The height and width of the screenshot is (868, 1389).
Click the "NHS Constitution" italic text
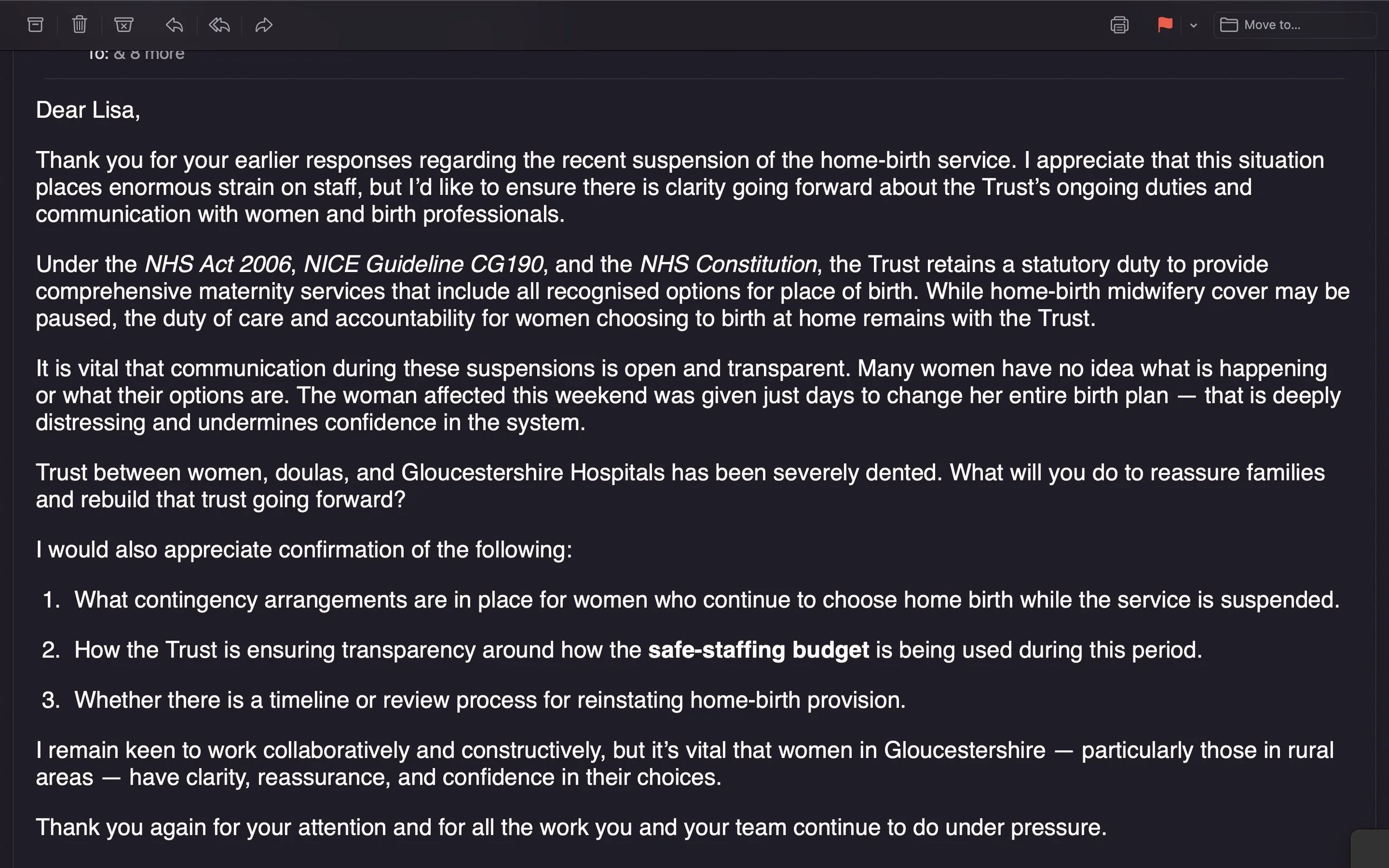[x=728, y=264]
